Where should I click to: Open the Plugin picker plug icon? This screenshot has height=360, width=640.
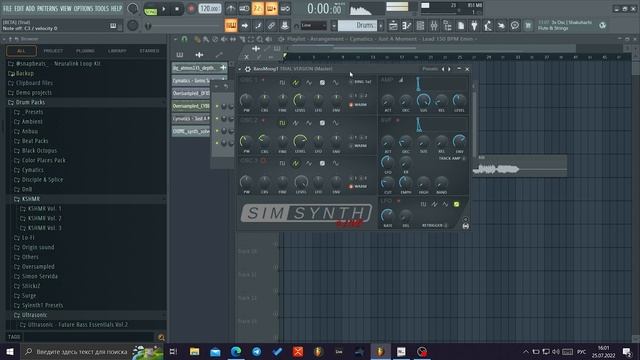tap(474, 26)
